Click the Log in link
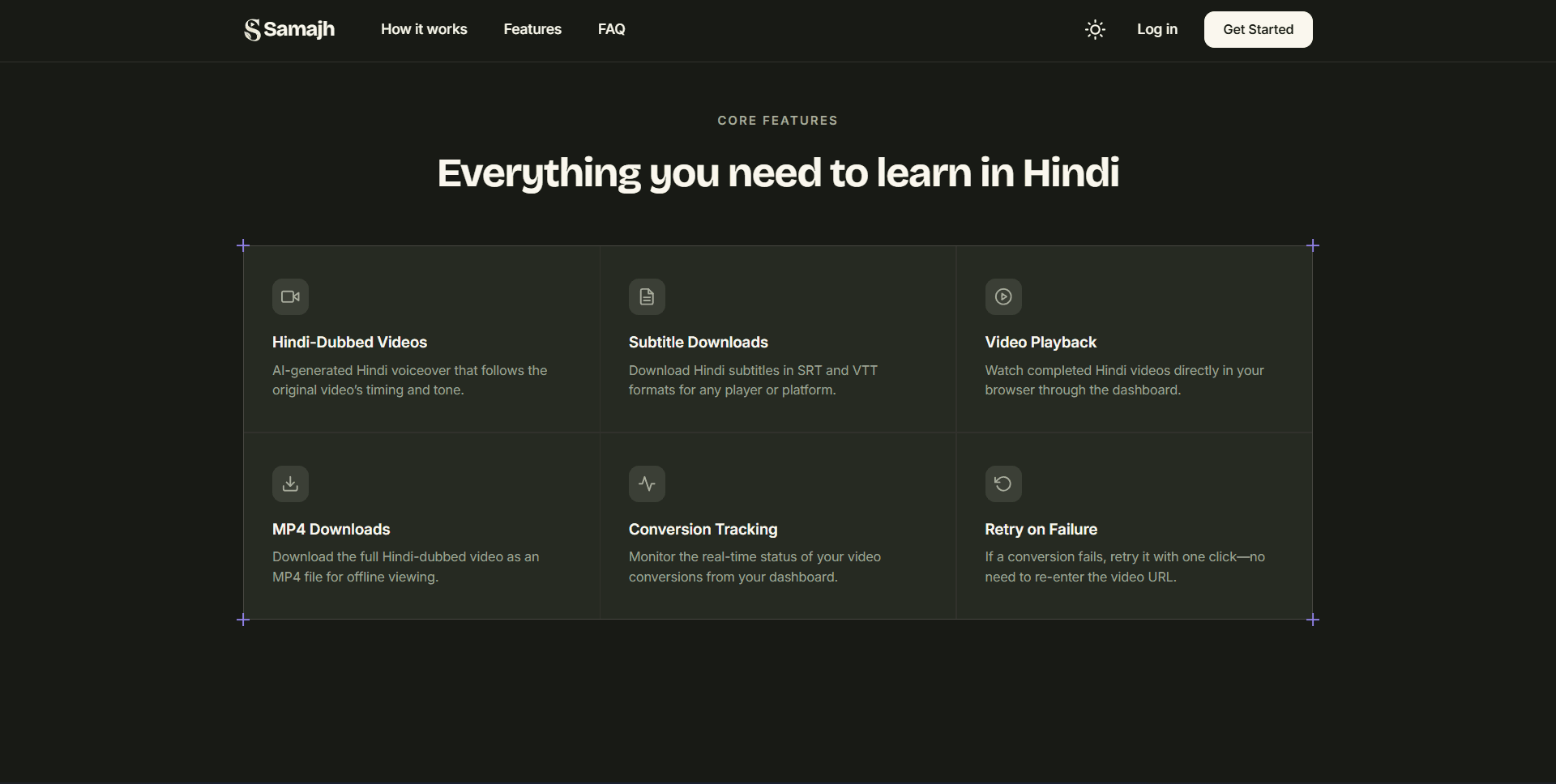The height and width of the screenshot is (784, 1556). point(1156,29)
